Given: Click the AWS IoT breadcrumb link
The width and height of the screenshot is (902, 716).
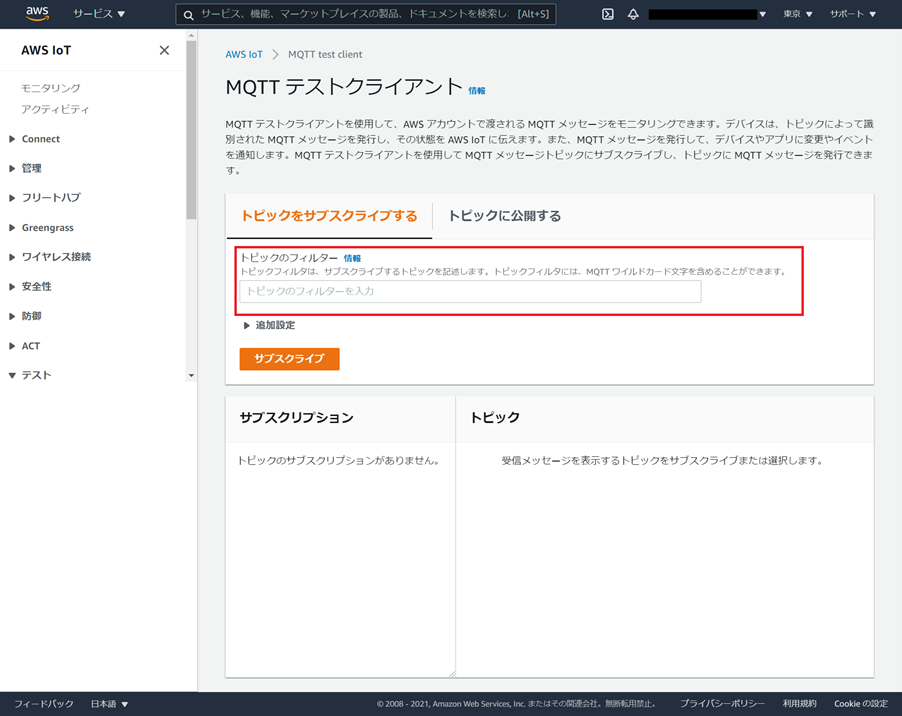Looking at the screenshot, I should pyautogui.click(x=244, y=55).
